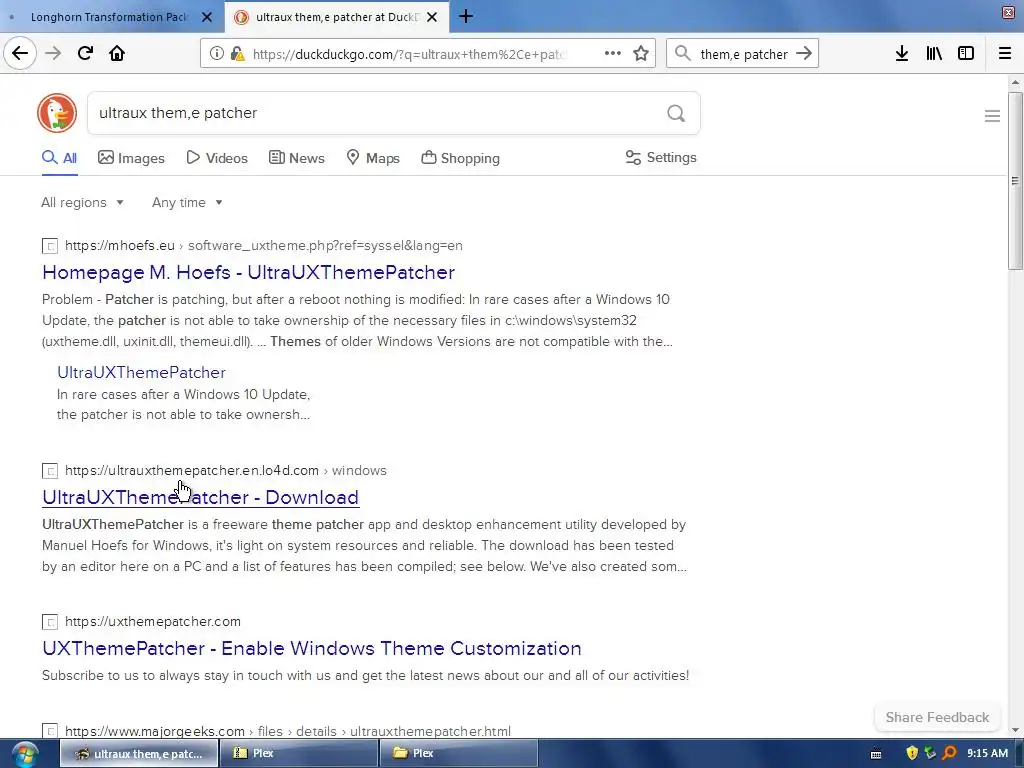
Task: Switch to Videos results
Action: tap(217, 158)
